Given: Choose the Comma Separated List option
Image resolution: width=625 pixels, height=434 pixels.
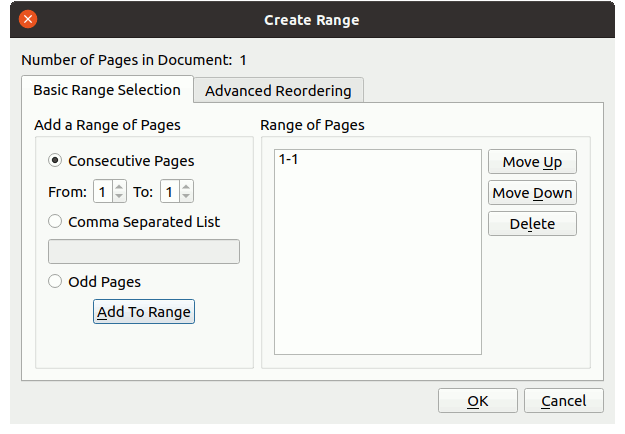Looking at the screenshot, I should pos(55,222).
